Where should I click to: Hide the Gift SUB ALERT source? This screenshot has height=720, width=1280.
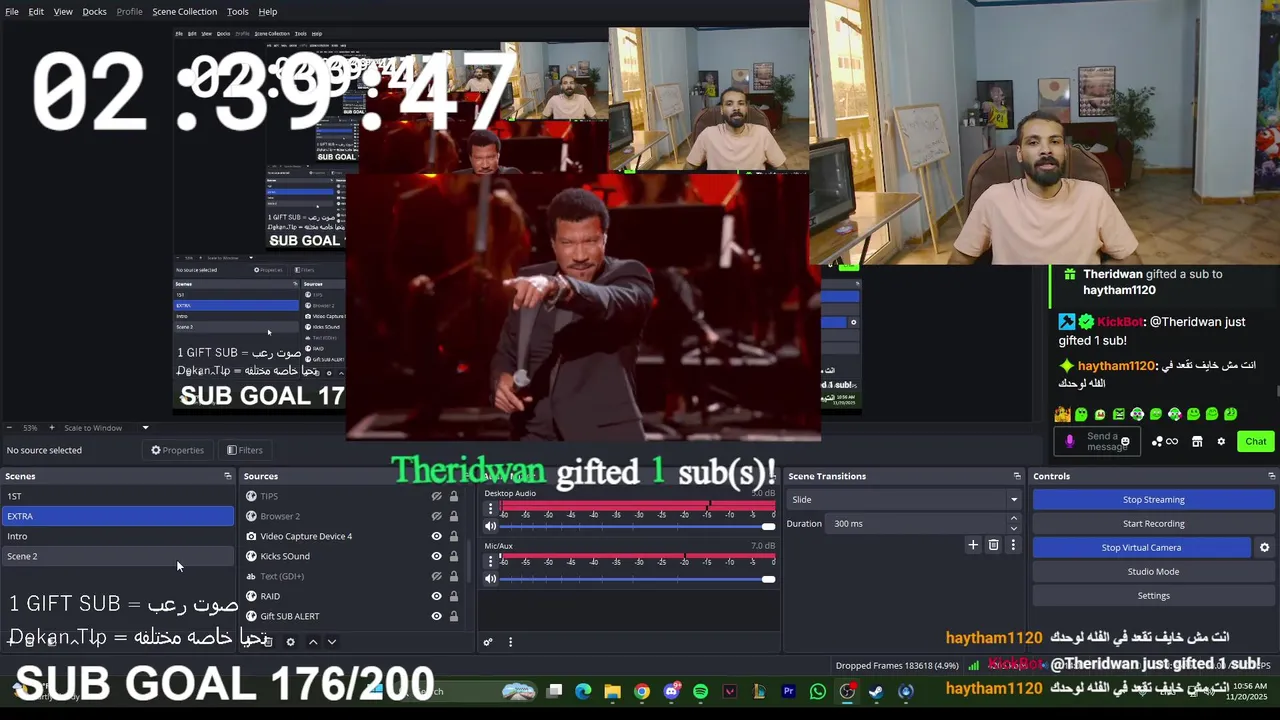[x=436, y=616]
